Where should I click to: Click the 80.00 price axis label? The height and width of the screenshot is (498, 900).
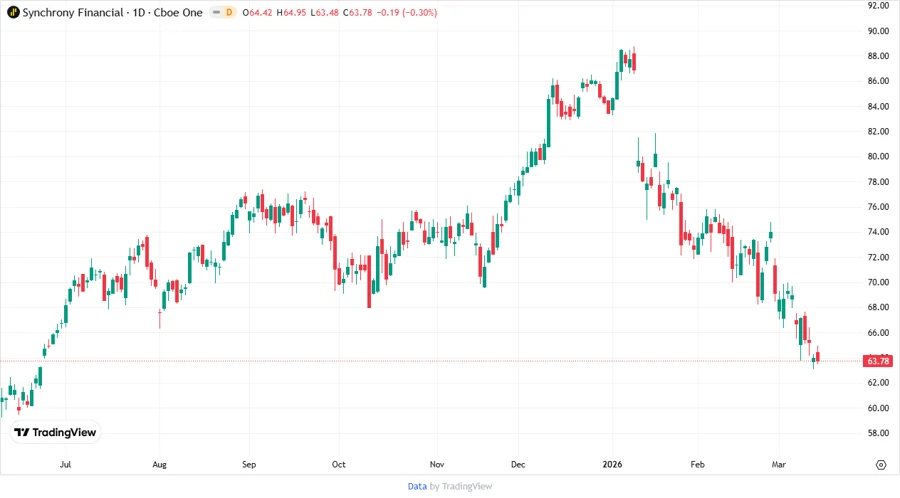tap(878, 156)
